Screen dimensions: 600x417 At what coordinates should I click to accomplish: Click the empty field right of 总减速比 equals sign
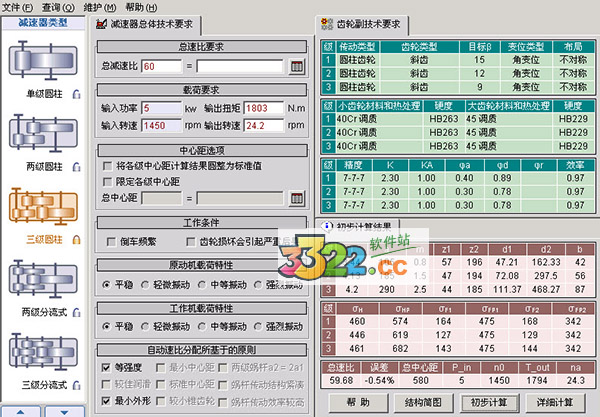pyautogui.click(x=240, y=67)
